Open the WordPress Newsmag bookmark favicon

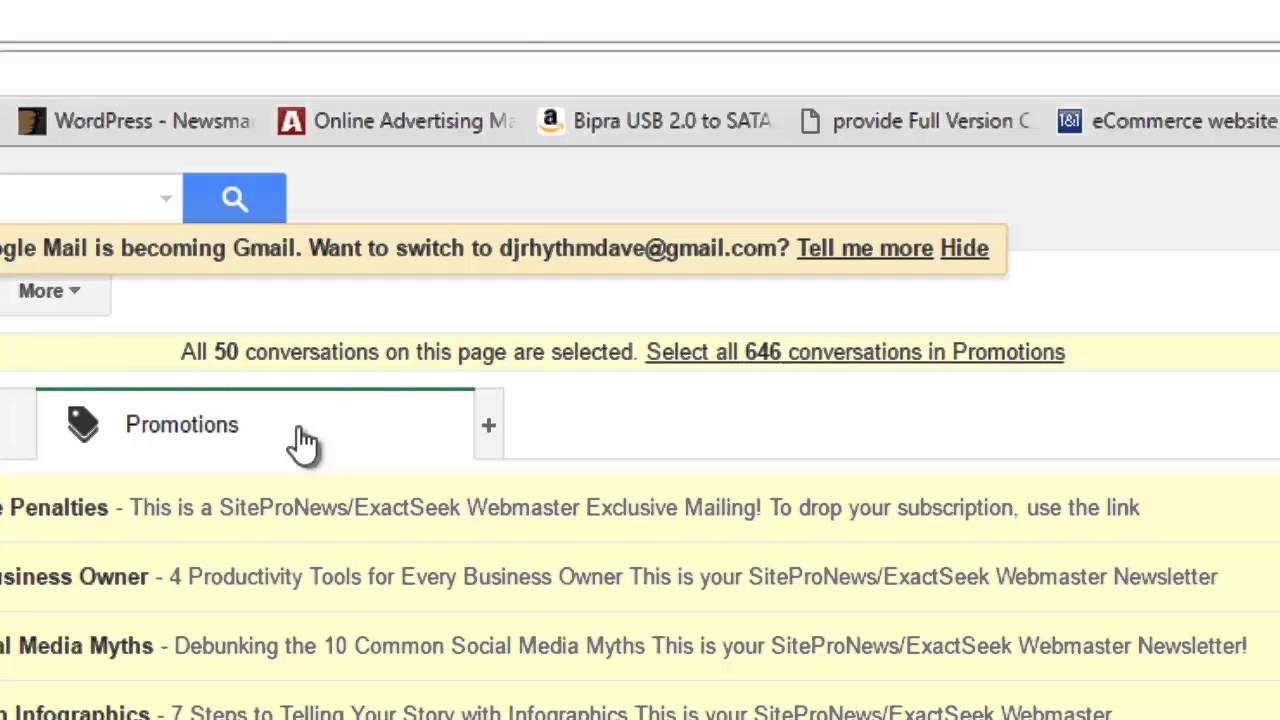(x=32, y=121)
